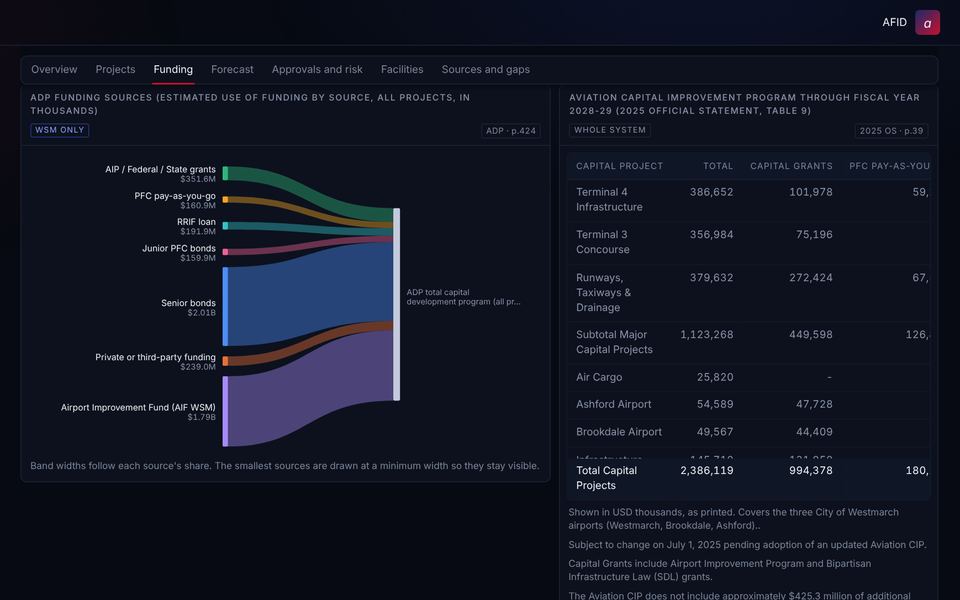960x600 pixels.
Task: Select the Private or third-party funding node
Action: 225,361
